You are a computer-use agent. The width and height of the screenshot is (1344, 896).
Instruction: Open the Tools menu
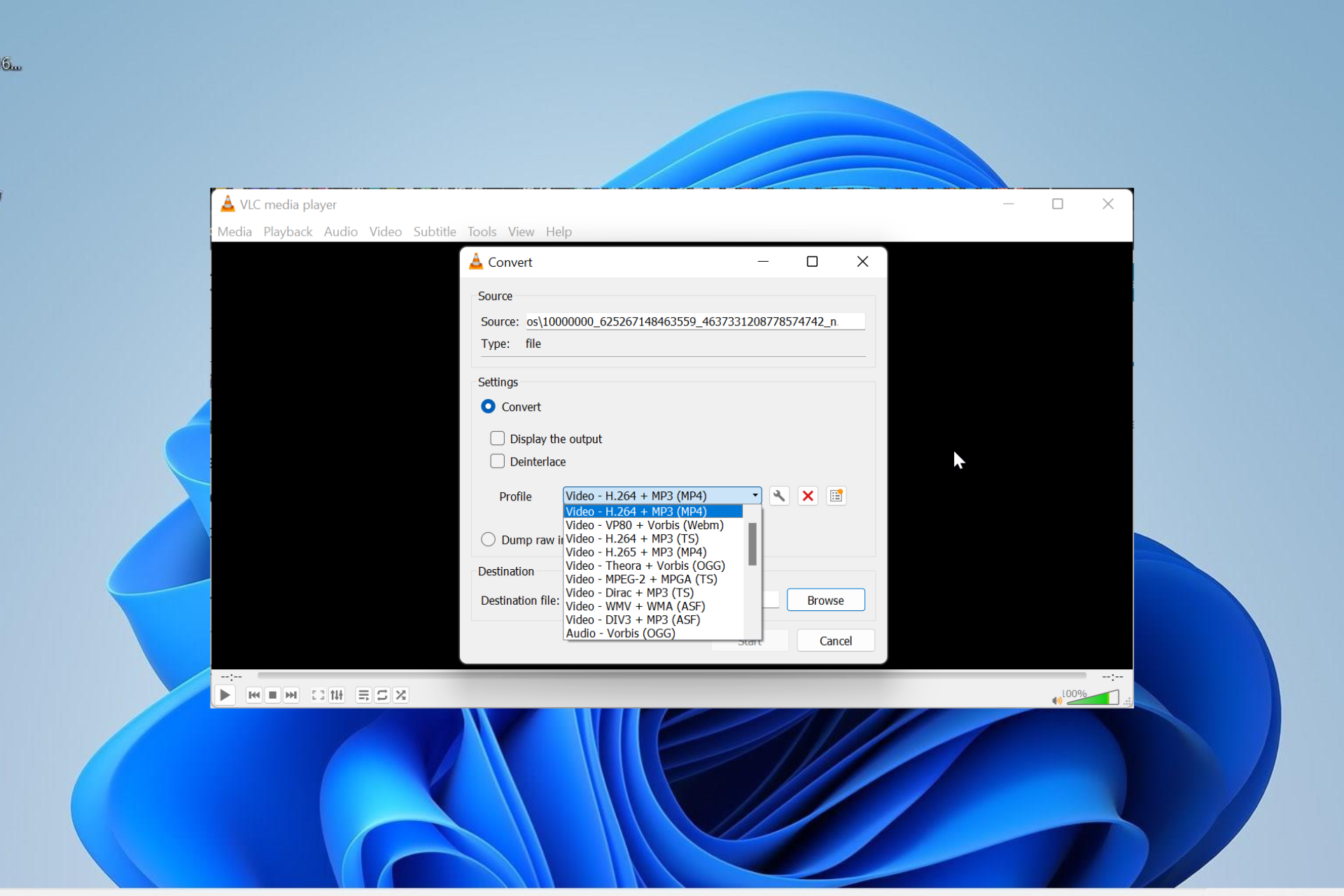[482, 232]
